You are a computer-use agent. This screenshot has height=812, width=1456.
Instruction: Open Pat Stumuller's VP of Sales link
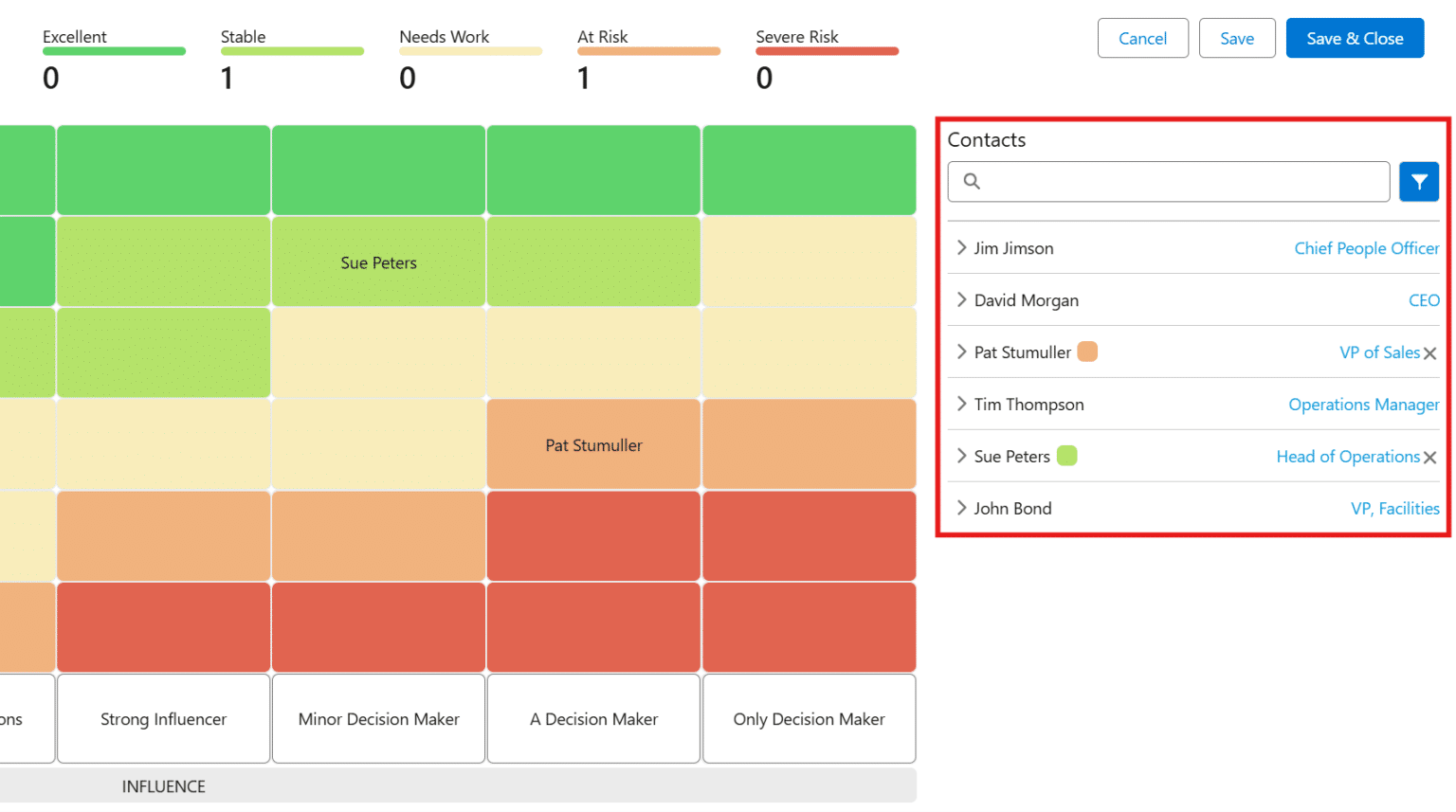pyautogui.click(x=1380, y=352)
